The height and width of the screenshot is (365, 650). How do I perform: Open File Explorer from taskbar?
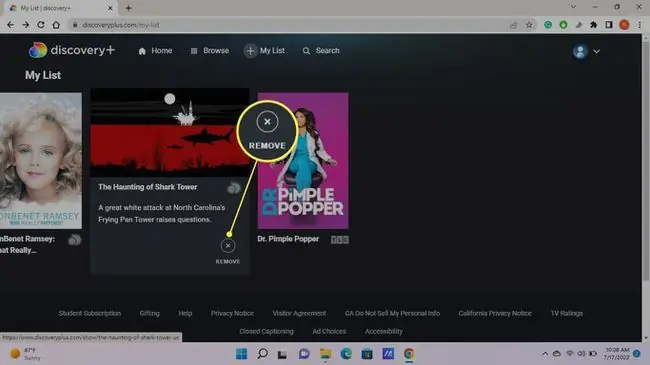pyautogui.click(x=325, y=354)
